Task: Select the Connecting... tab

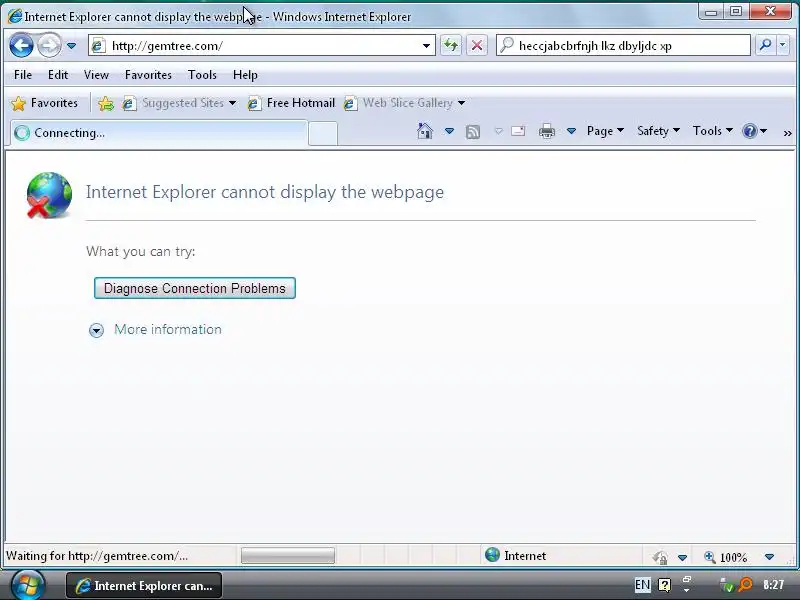Action: point(159,133)
